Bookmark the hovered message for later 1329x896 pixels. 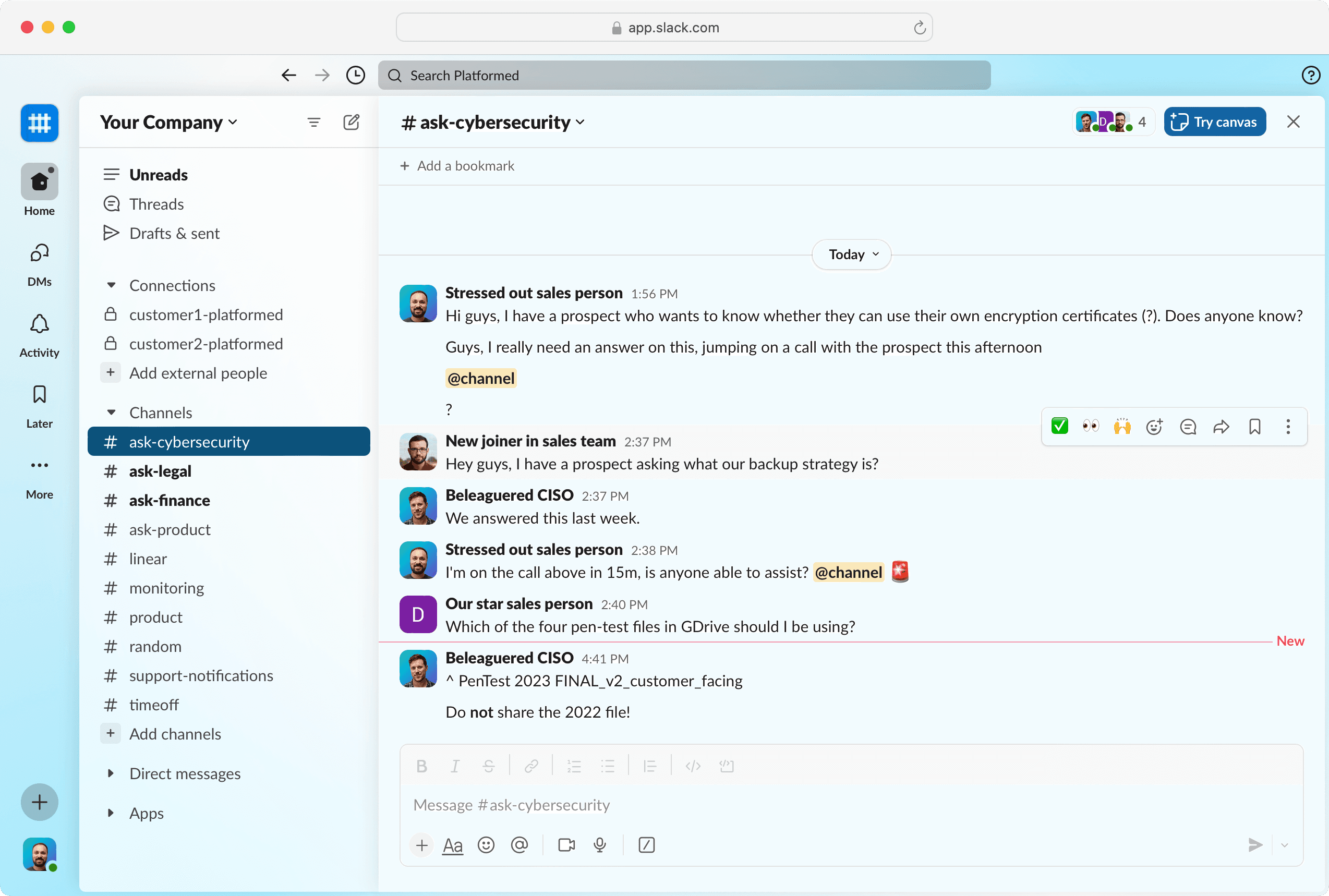(1255, 427)
